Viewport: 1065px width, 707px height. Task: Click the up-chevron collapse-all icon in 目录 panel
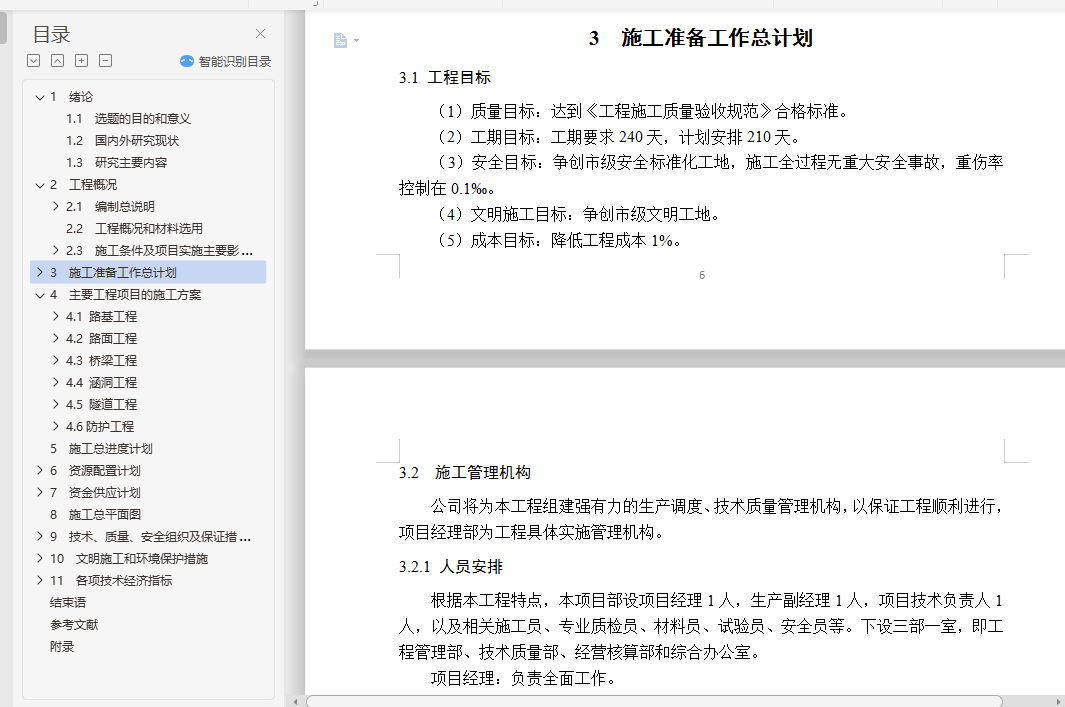[x=58, y=60]
